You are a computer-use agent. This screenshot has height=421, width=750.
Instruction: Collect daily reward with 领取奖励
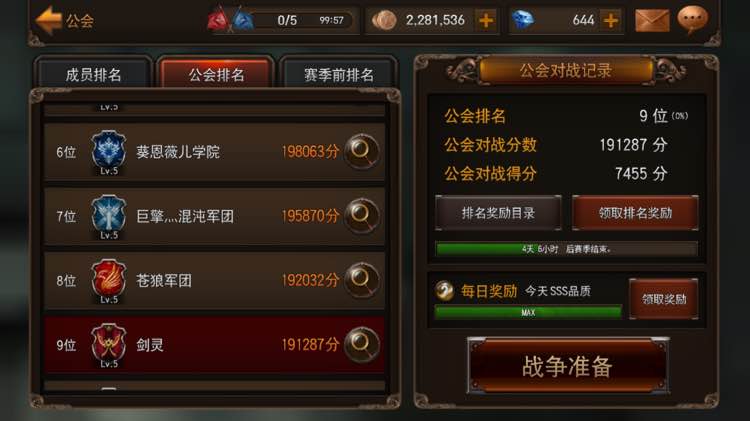click(x=664, y=299)
